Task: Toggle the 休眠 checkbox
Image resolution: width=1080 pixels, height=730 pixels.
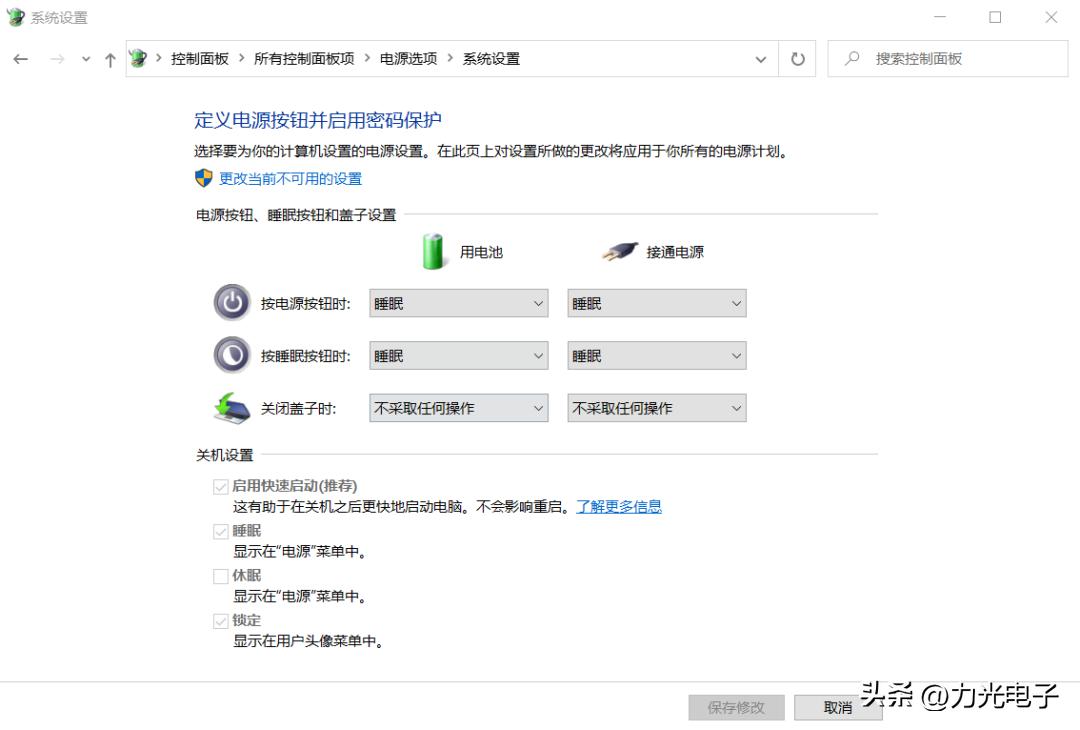Action: coord(221,576)
